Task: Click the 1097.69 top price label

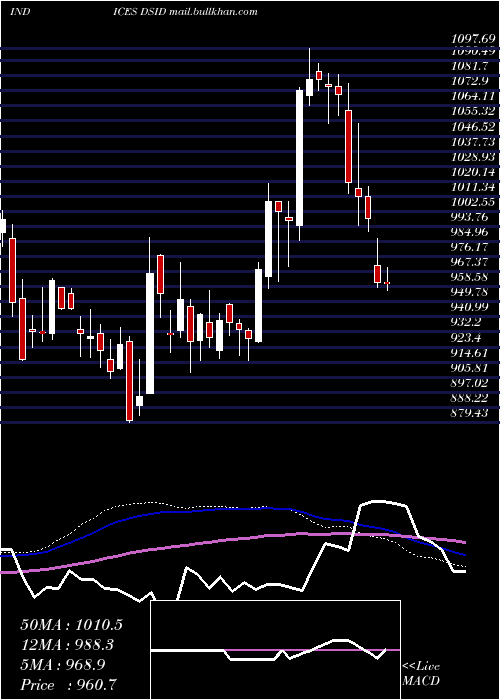Action: click(x=473, y=39)
